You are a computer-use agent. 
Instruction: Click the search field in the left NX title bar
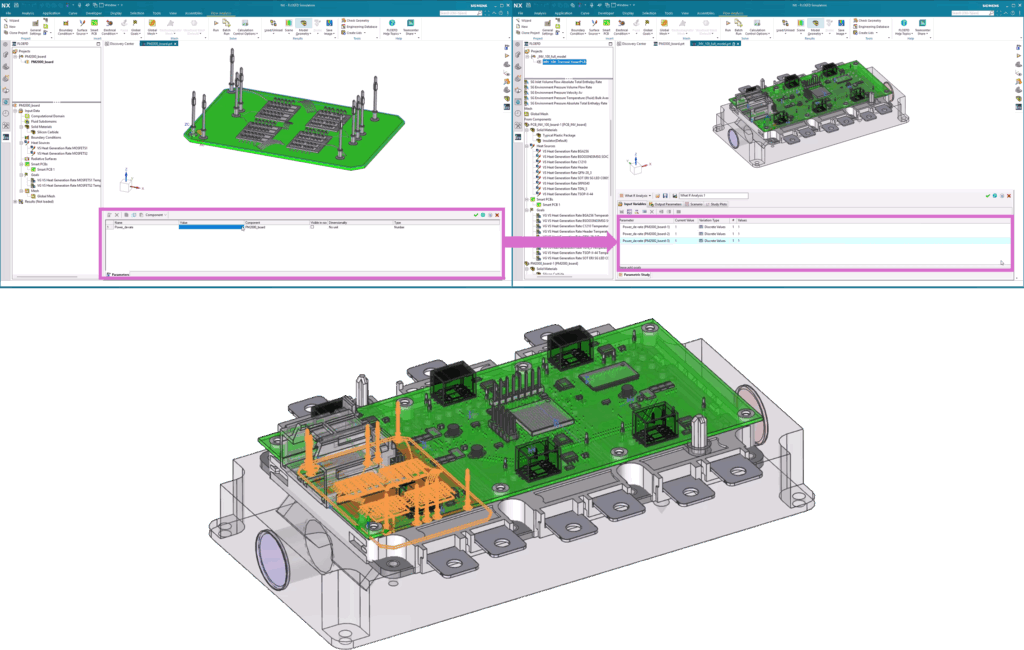point(460,13)
